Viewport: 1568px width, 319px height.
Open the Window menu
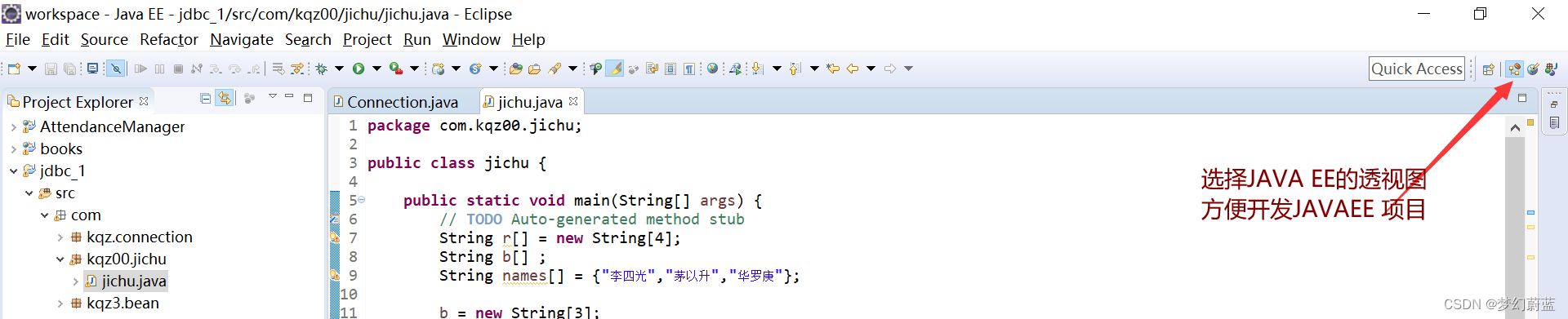[x=471, y=39]
